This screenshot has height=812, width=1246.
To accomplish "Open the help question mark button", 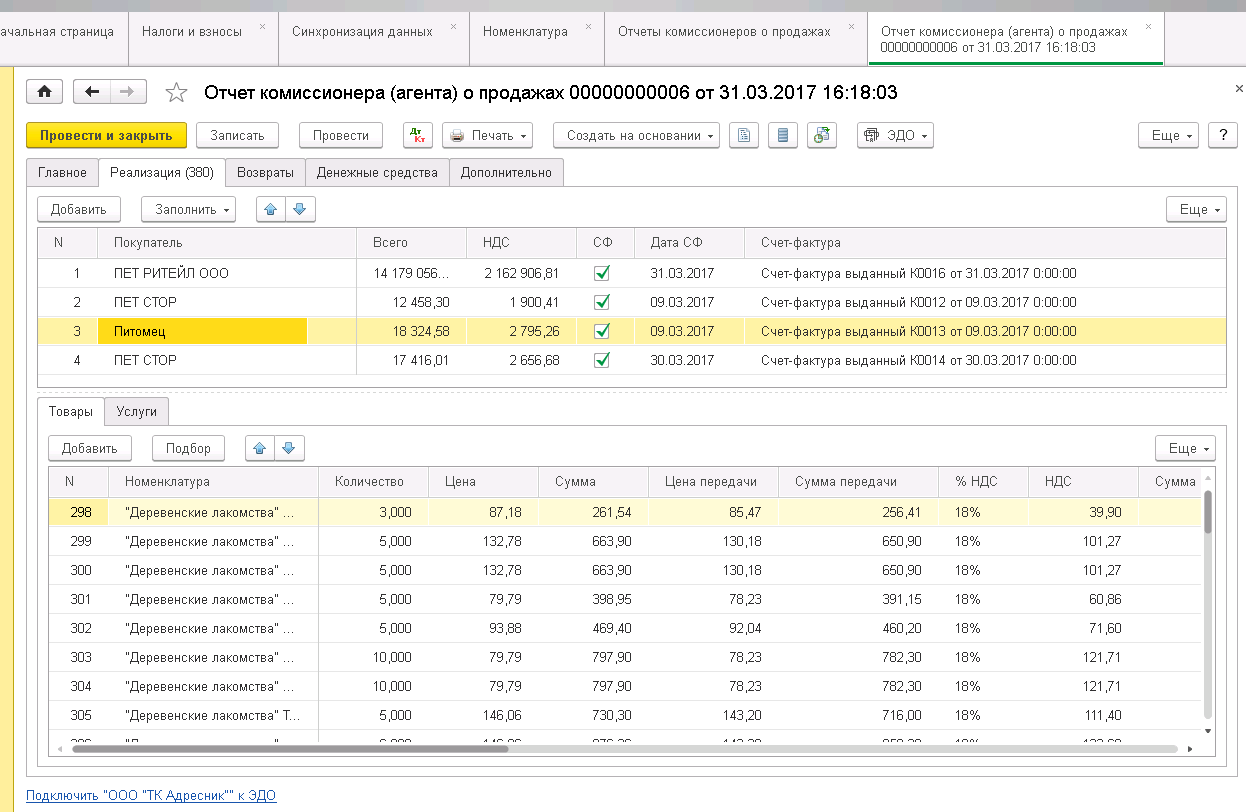I will (x=1222, y=136).
